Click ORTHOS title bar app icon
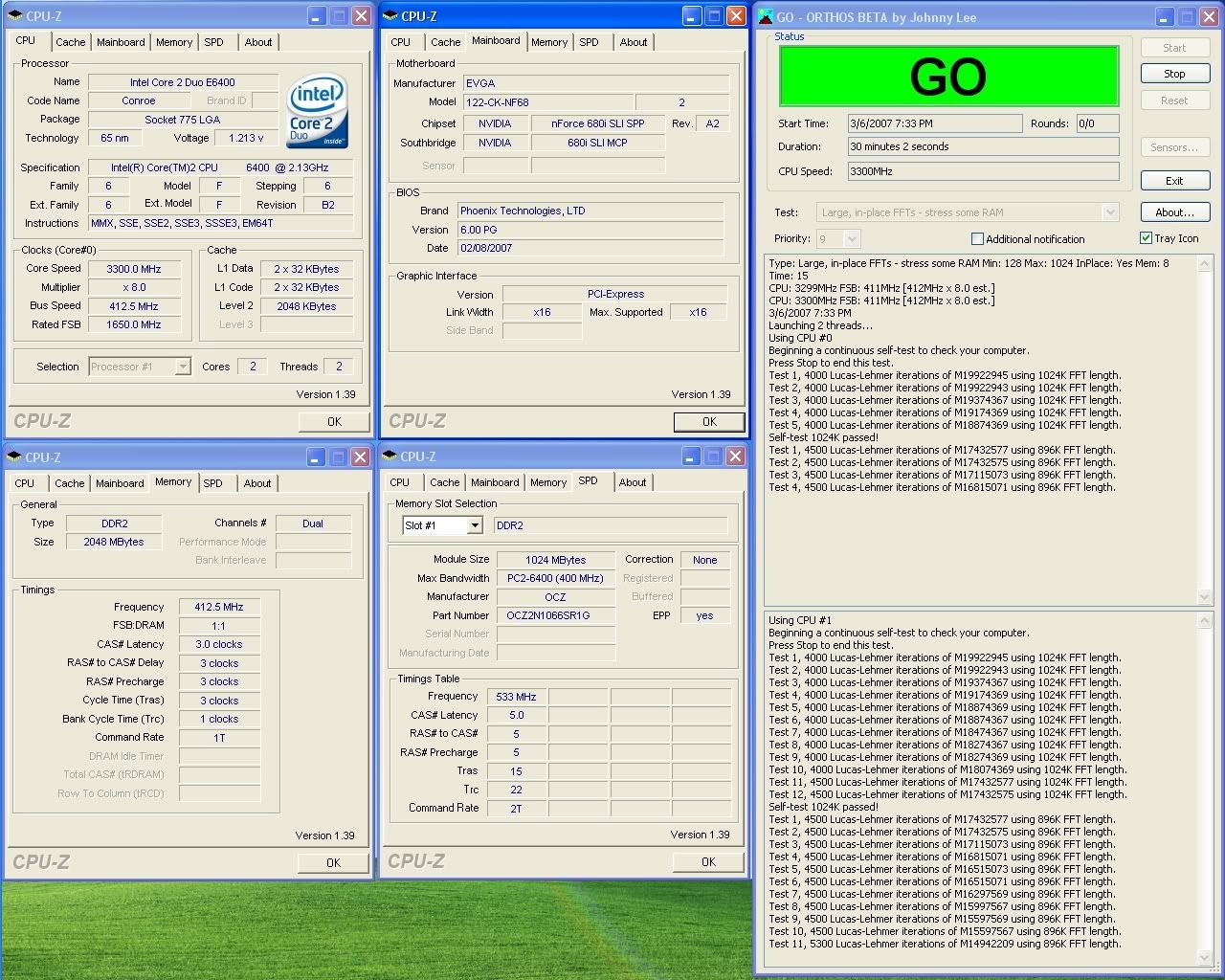Viewport: 1225px width, 980px height. 766,16
